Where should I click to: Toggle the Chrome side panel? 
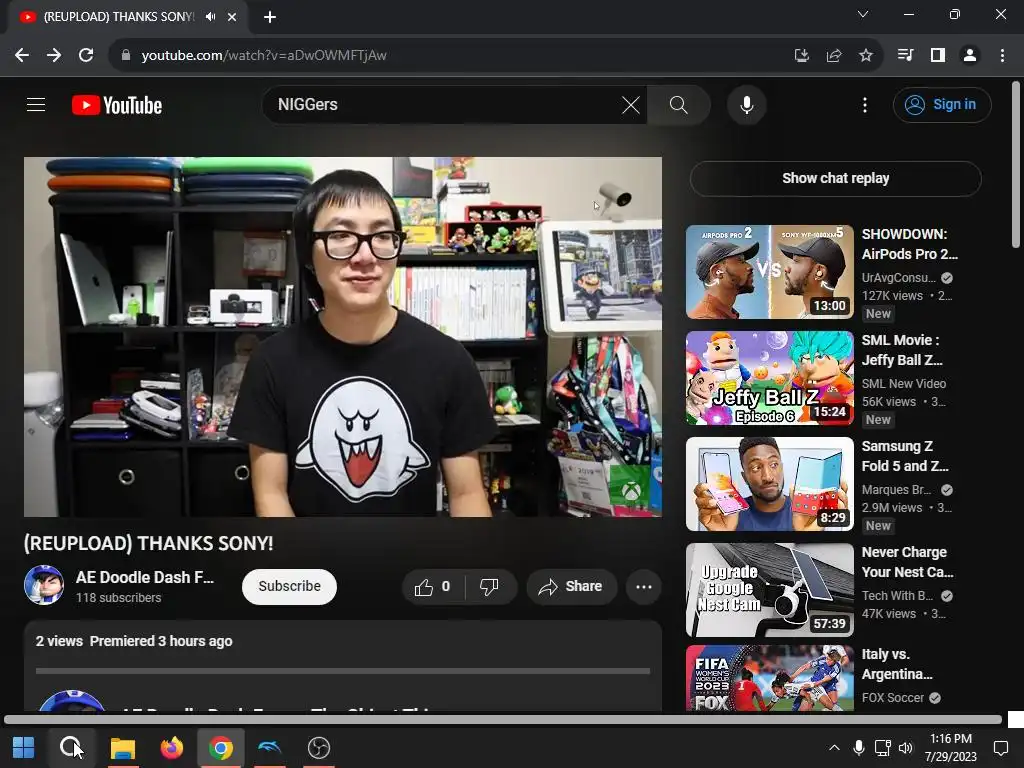click(938, 56)
